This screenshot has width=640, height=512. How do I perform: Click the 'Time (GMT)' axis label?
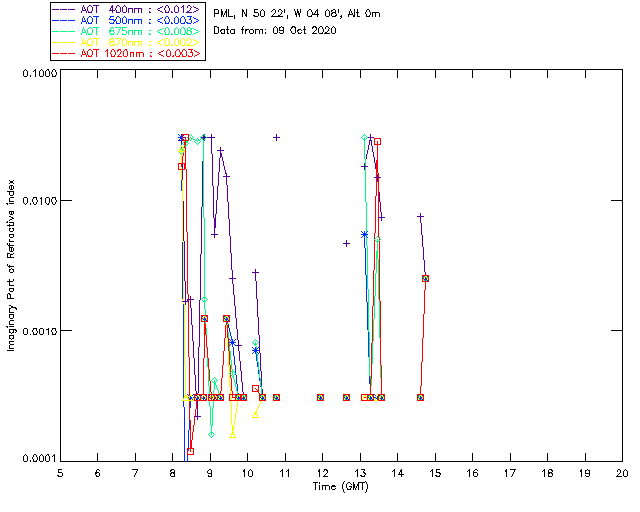pos(341,487)
